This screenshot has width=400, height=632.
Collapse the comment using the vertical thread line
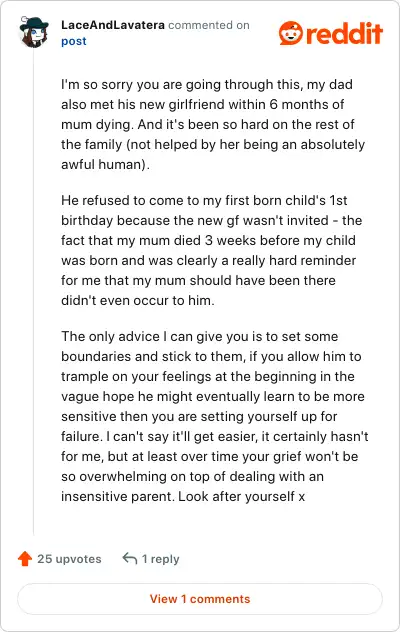[x=34, y=292]
